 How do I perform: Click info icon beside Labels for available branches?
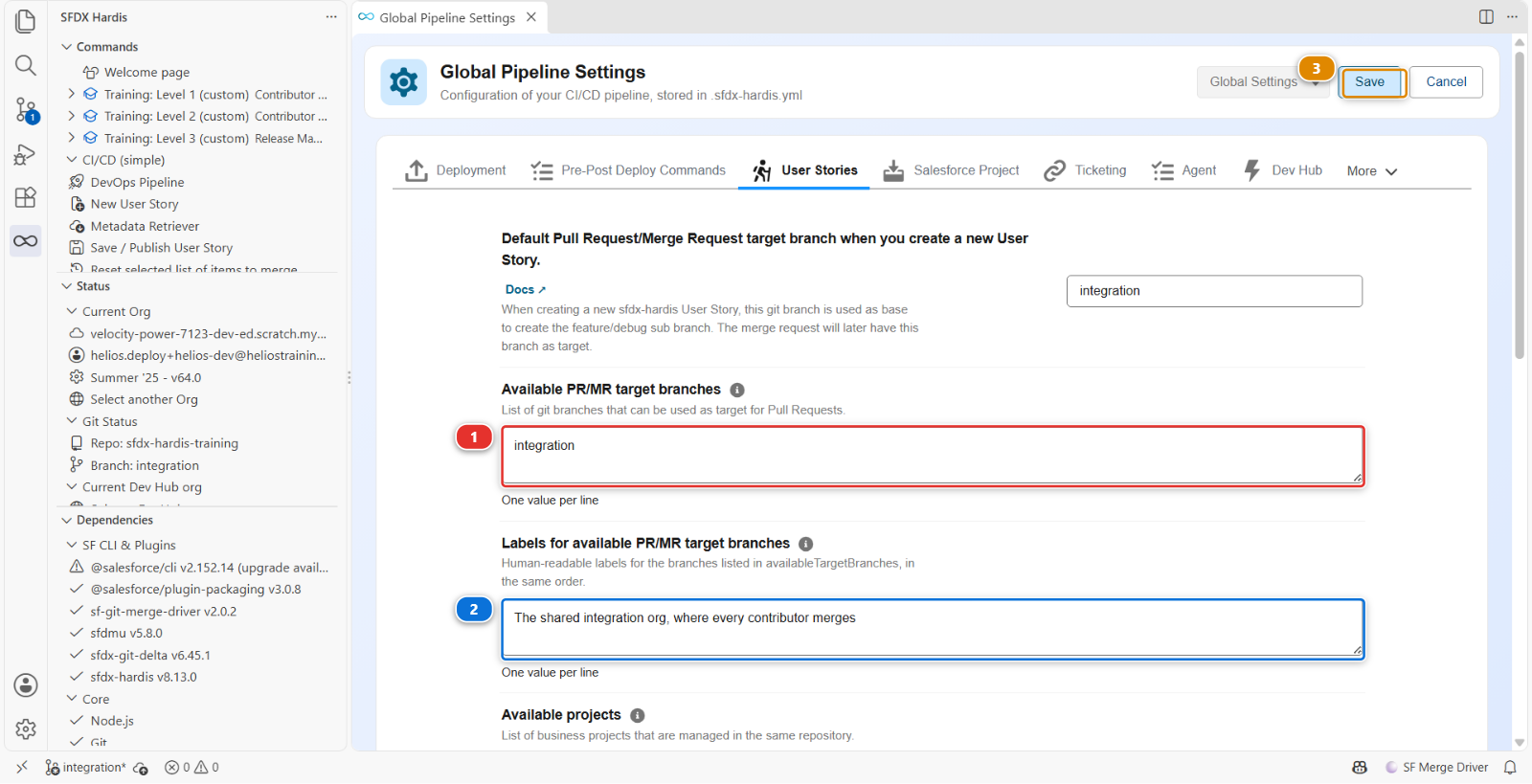click(x=806, y=544)
